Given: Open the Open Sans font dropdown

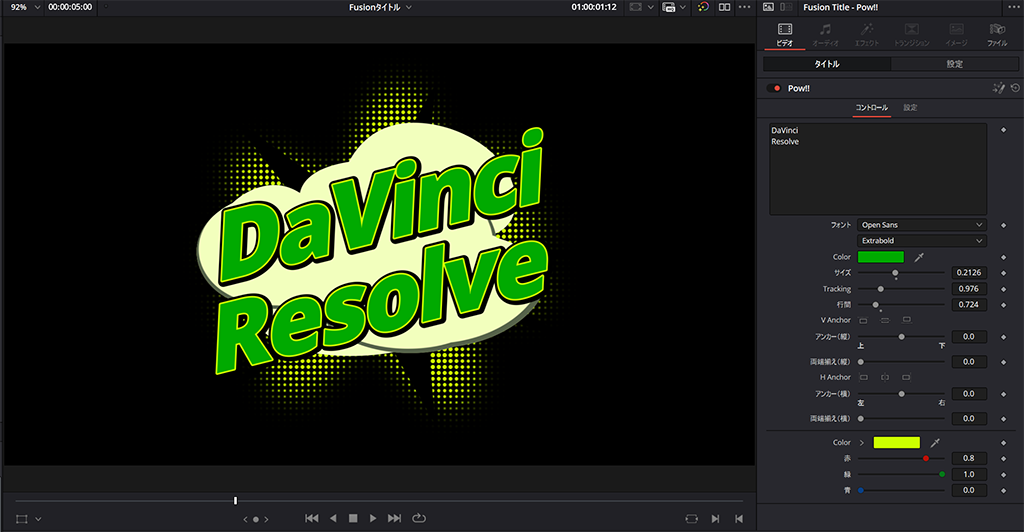Looking at the screenshot, I should click(921, 225).
